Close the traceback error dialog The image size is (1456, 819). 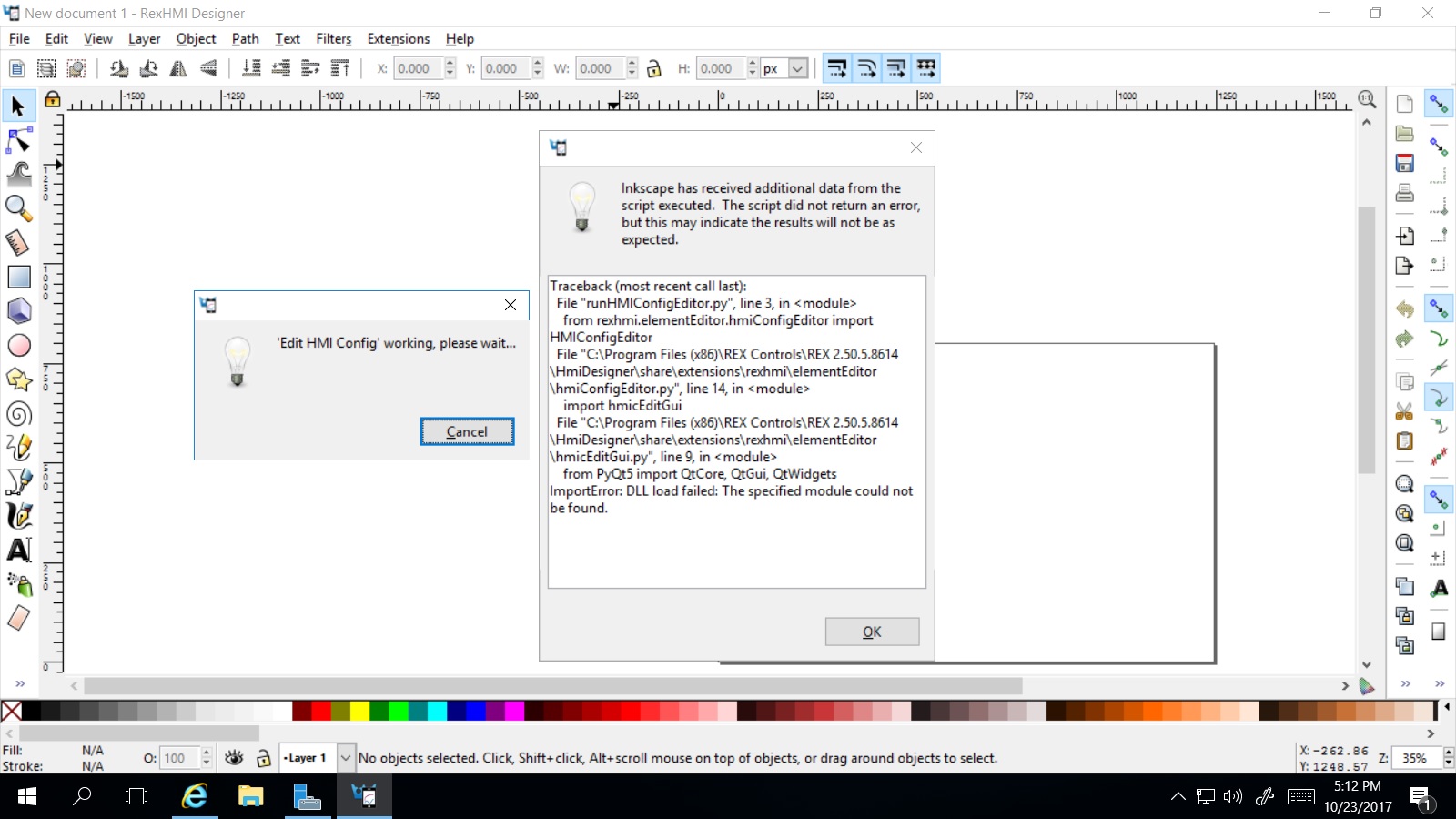click(x=916, y=147)
